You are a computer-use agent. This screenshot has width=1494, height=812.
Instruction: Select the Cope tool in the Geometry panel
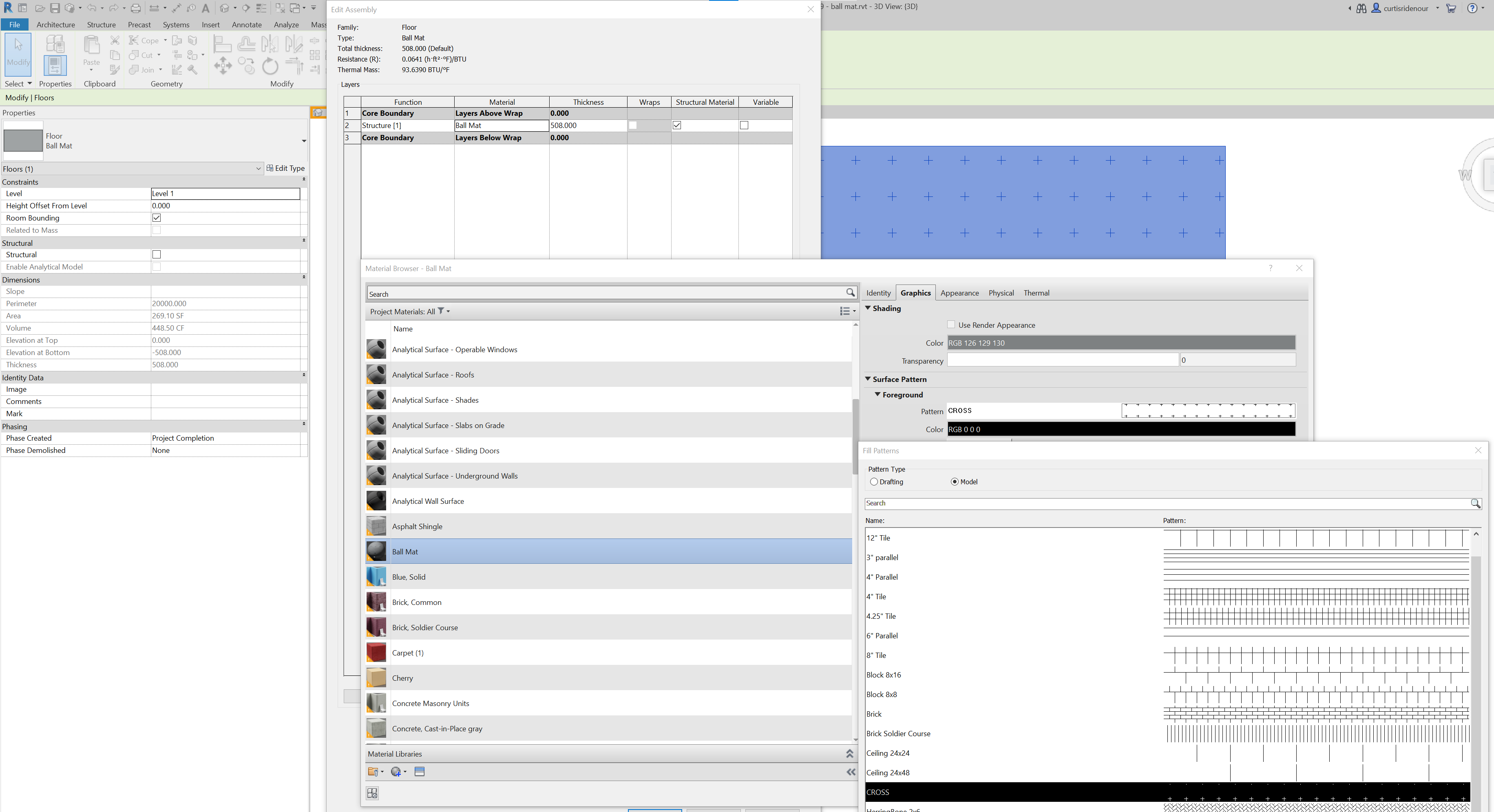[x=144, y=40]
